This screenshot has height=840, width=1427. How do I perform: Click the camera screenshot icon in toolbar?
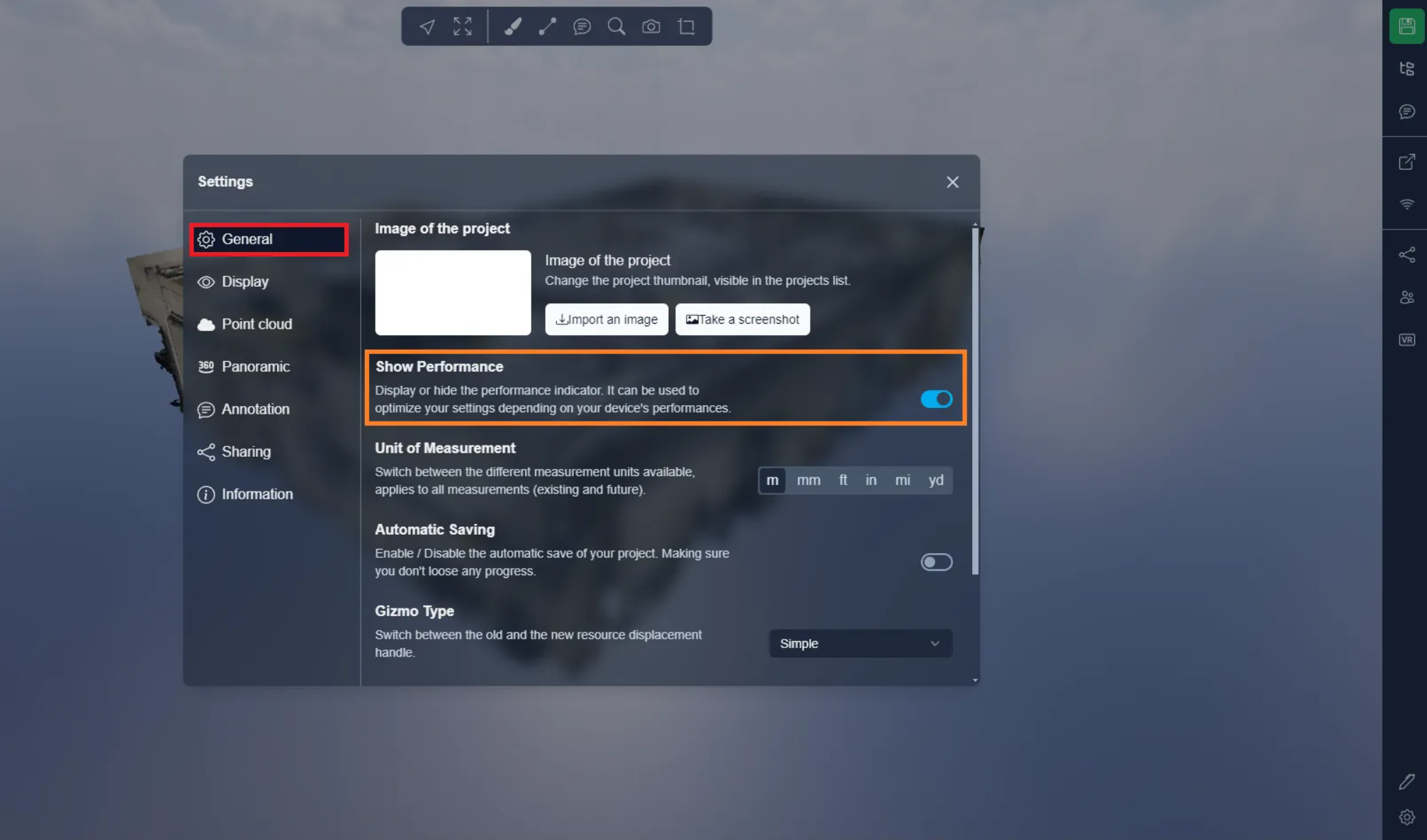pos(651,27)
